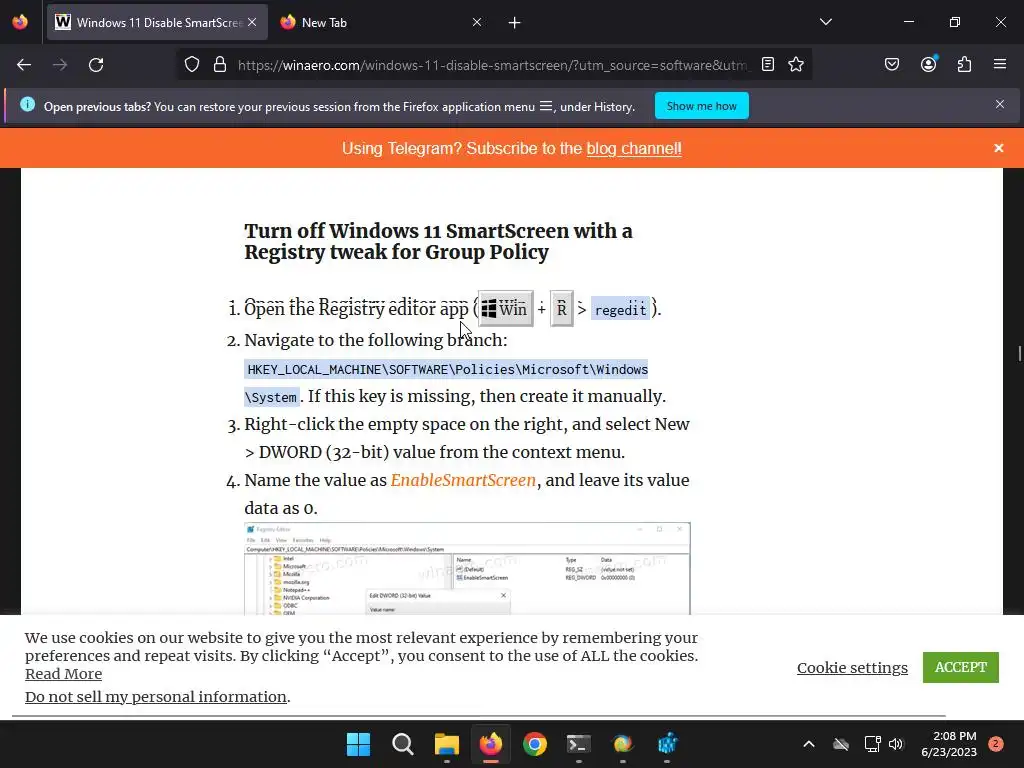Switch to the Windows 11 Disable SmartScreen tab
1024x768 pixels.
pyautogui.click(x=157, y=22)
